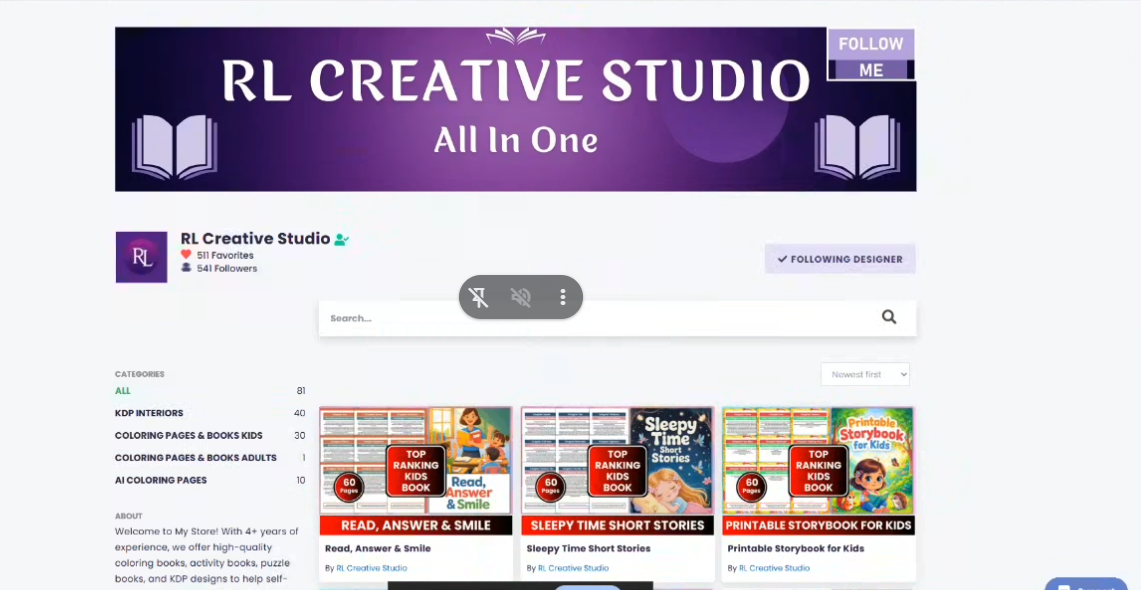Viewport: 1141px width, 590px height.
Task: Open Coloring Pages & Books Kids category
Action: (x=188, y=436)
